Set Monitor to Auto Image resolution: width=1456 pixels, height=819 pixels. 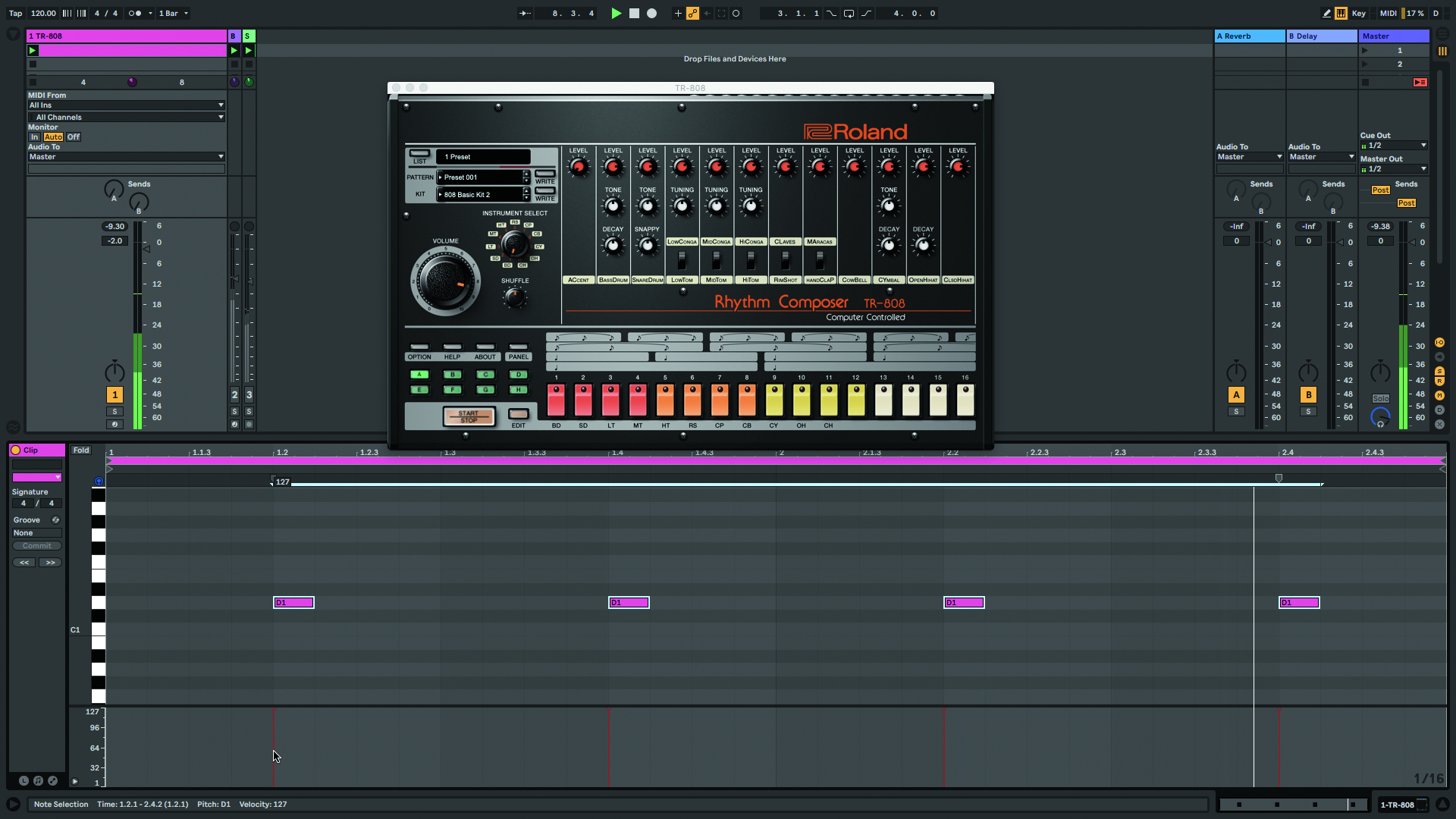(x=53, y=137)
